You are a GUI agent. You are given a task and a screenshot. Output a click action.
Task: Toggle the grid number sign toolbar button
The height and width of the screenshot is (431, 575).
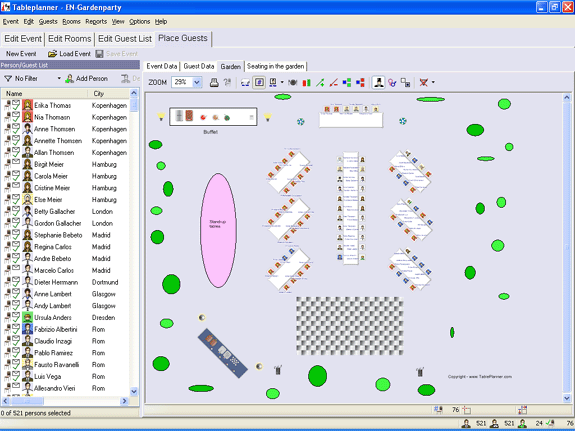[259, 83]
